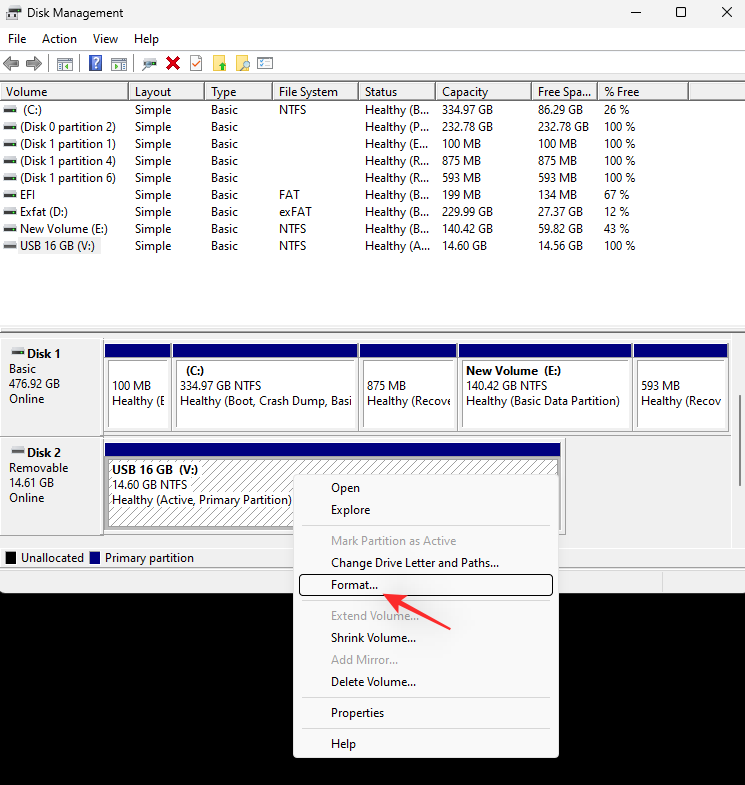Select Format... in the context menu
The height and width of the screenshot is (785, 745).
tap(426, 585)
